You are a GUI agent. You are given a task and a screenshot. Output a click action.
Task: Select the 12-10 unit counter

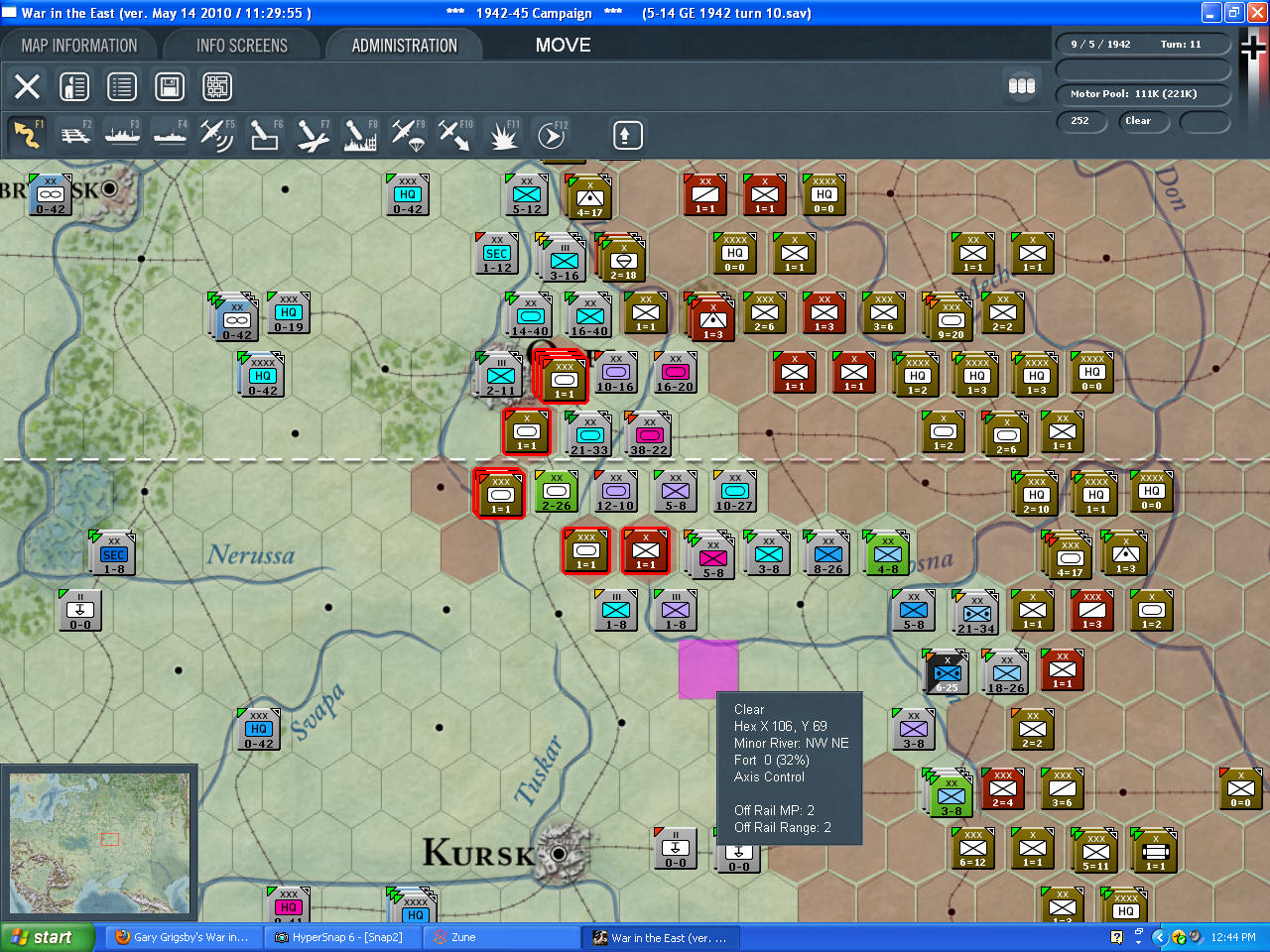pos(615,491)
